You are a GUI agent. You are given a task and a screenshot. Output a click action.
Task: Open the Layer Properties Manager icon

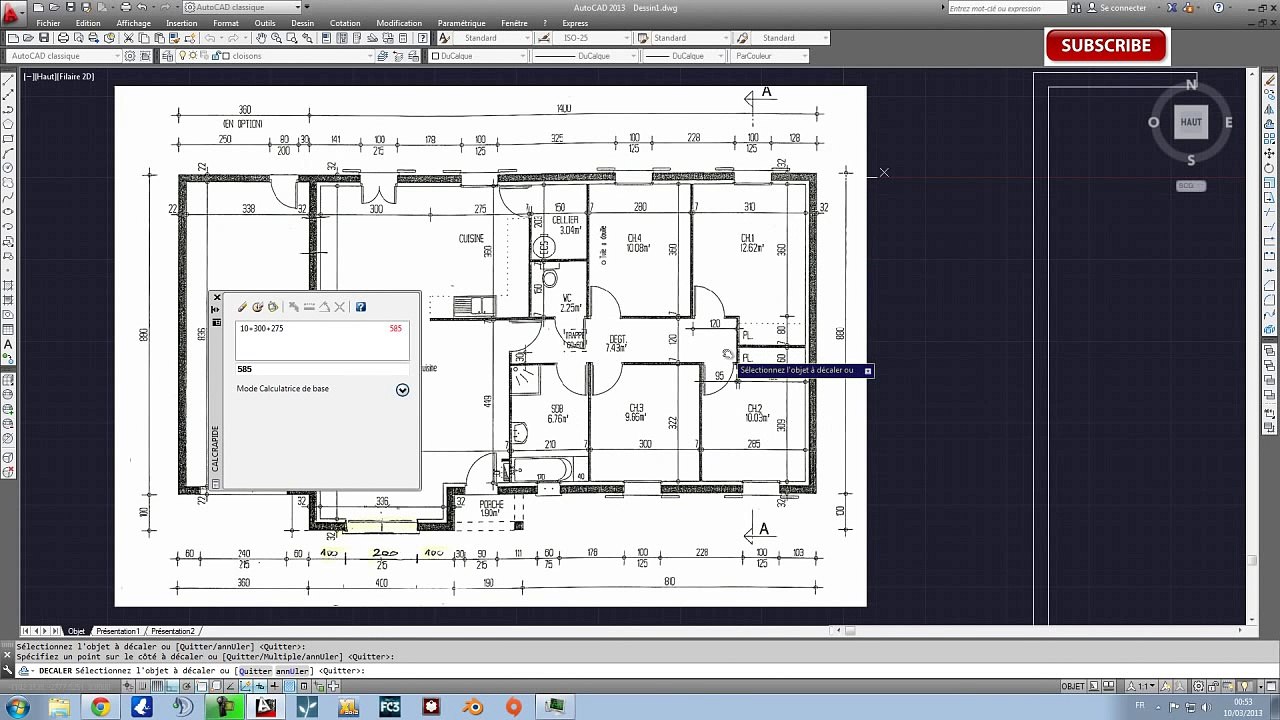(167, 56)
